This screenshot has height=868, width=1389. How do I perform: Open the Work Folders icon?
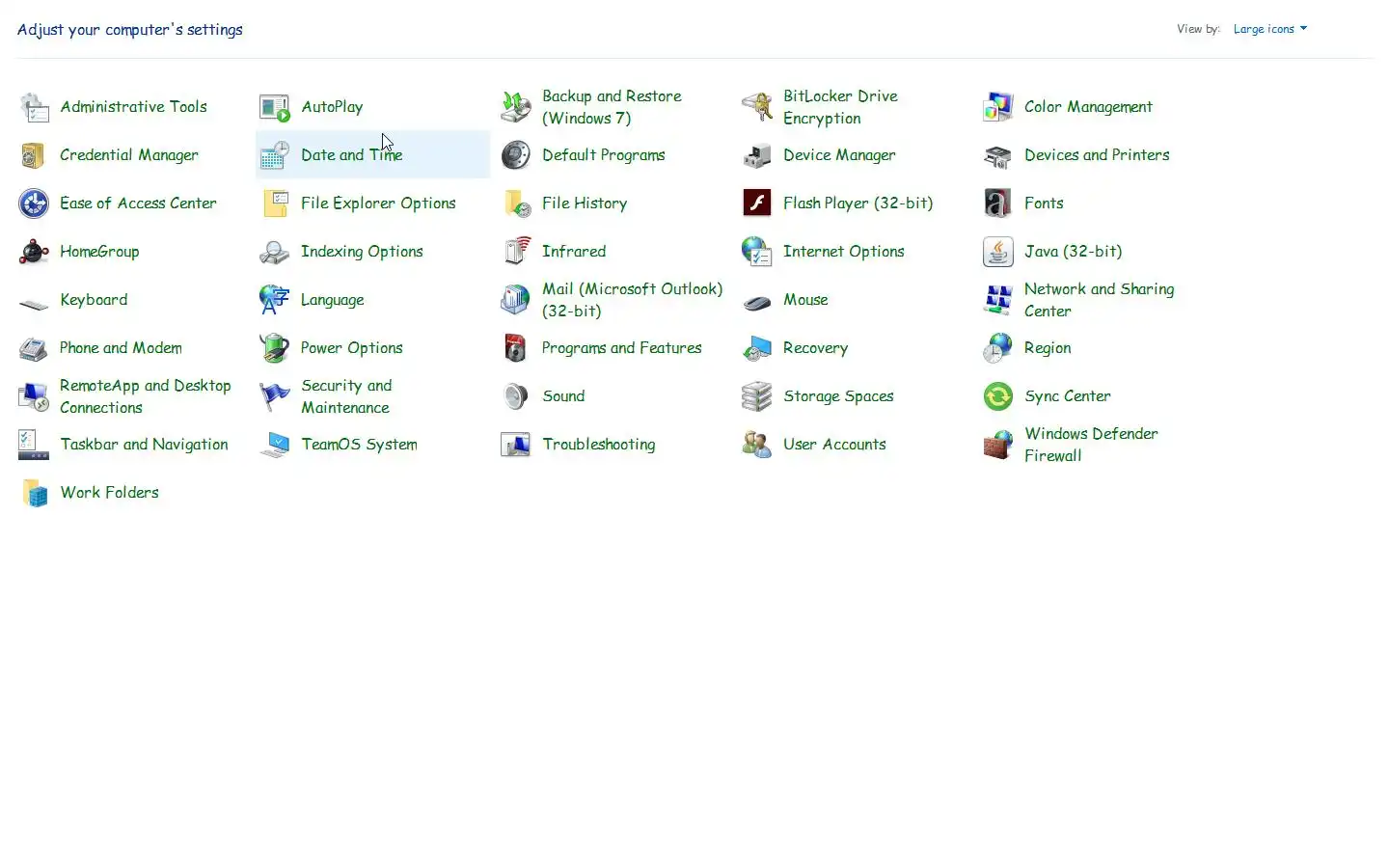click(x=34, y=493)
